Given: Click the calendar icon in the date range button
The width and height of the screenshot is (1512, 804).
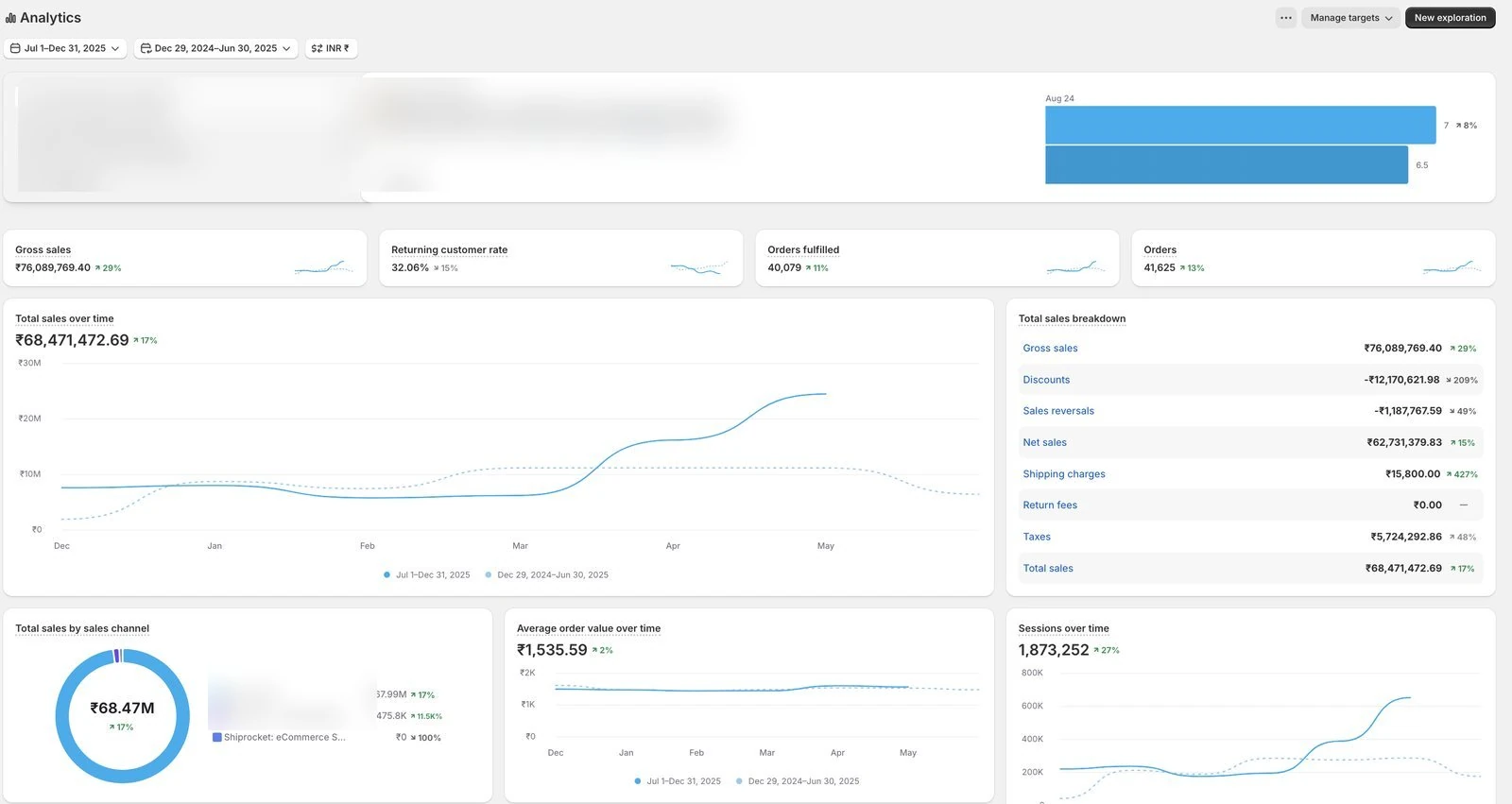Looking at the screenshot, I should [x=15, y=48].
